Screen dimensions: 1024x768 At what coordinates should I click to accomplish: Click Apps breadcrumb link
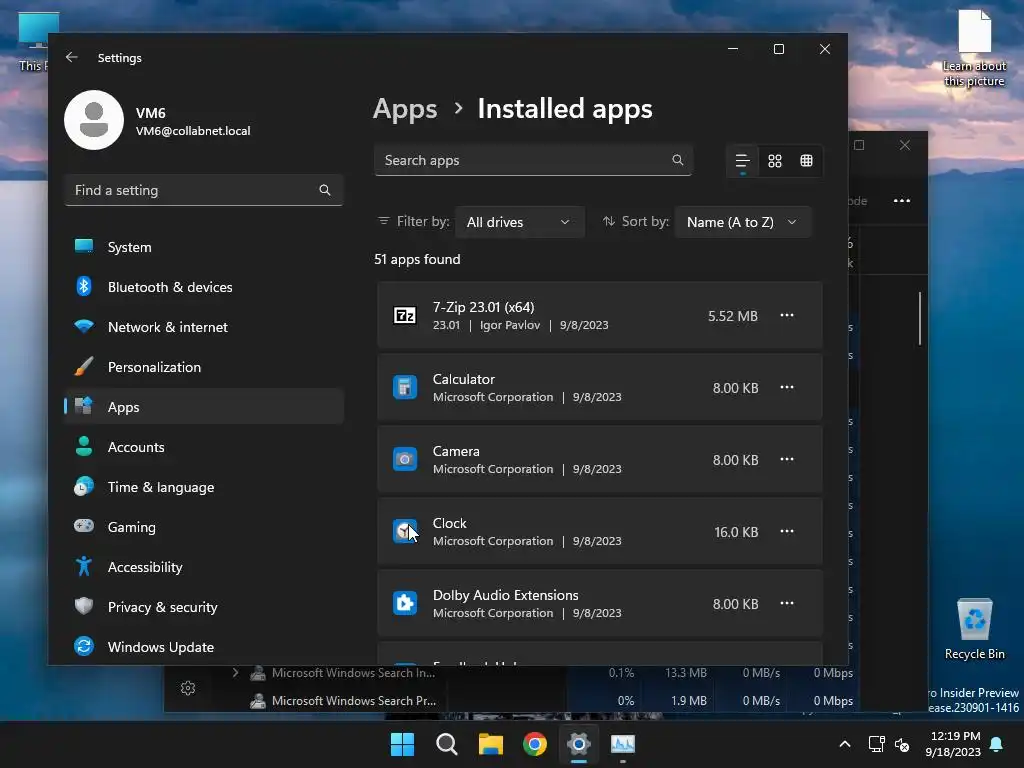(405, 109)
